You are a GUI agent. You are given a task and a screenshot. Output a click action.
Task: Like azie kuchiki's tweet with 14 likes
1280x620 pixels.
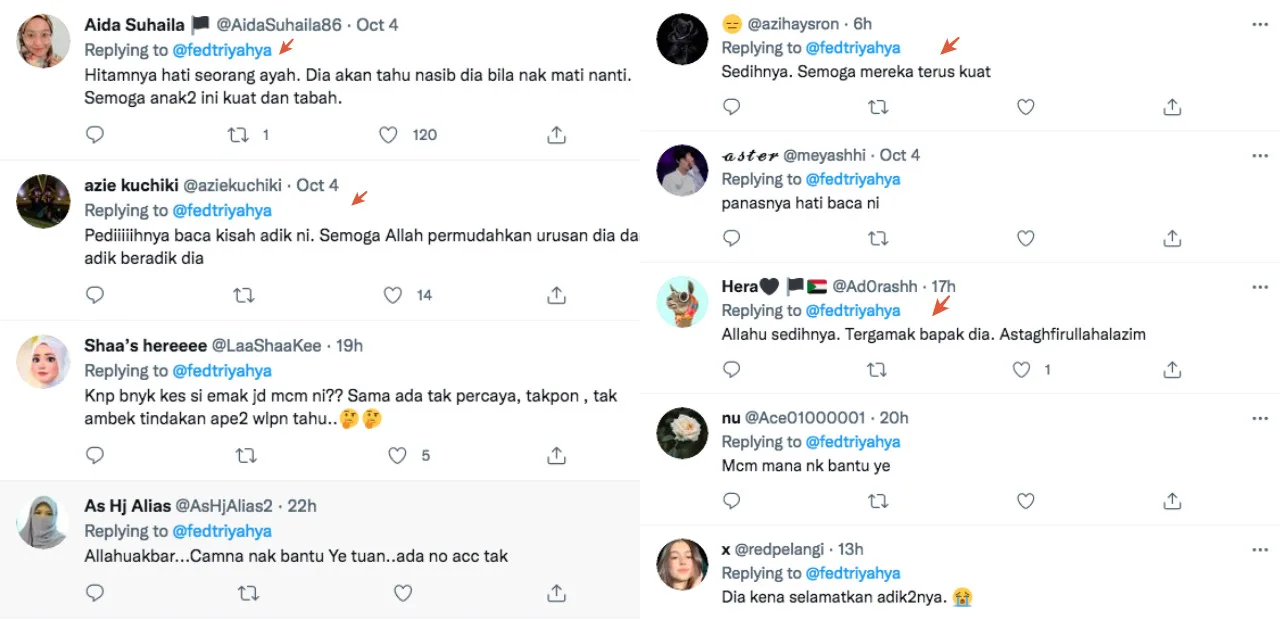[x=393, y=295]
